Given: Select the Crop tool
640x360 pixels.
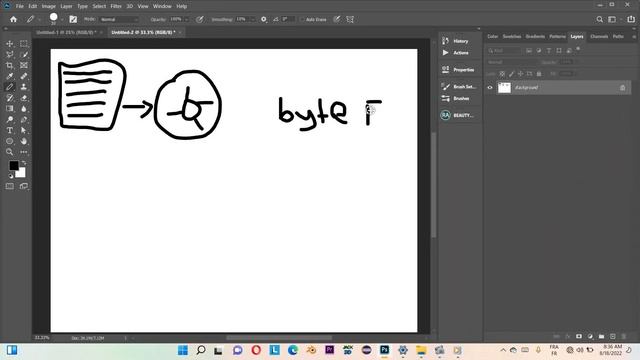Looking at the screenshot, I should click(9, 65).
